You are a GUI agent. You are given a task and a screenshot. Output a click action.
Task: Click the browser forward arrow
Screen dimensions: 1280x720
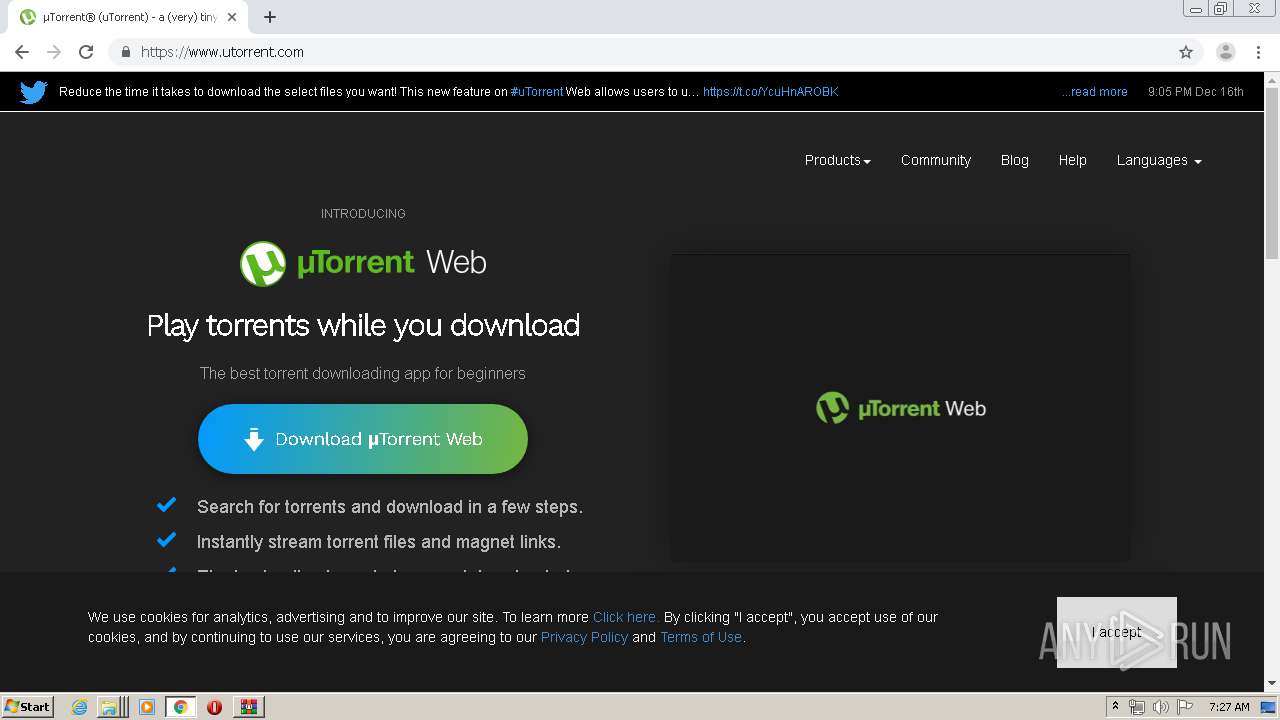point(54,52)
